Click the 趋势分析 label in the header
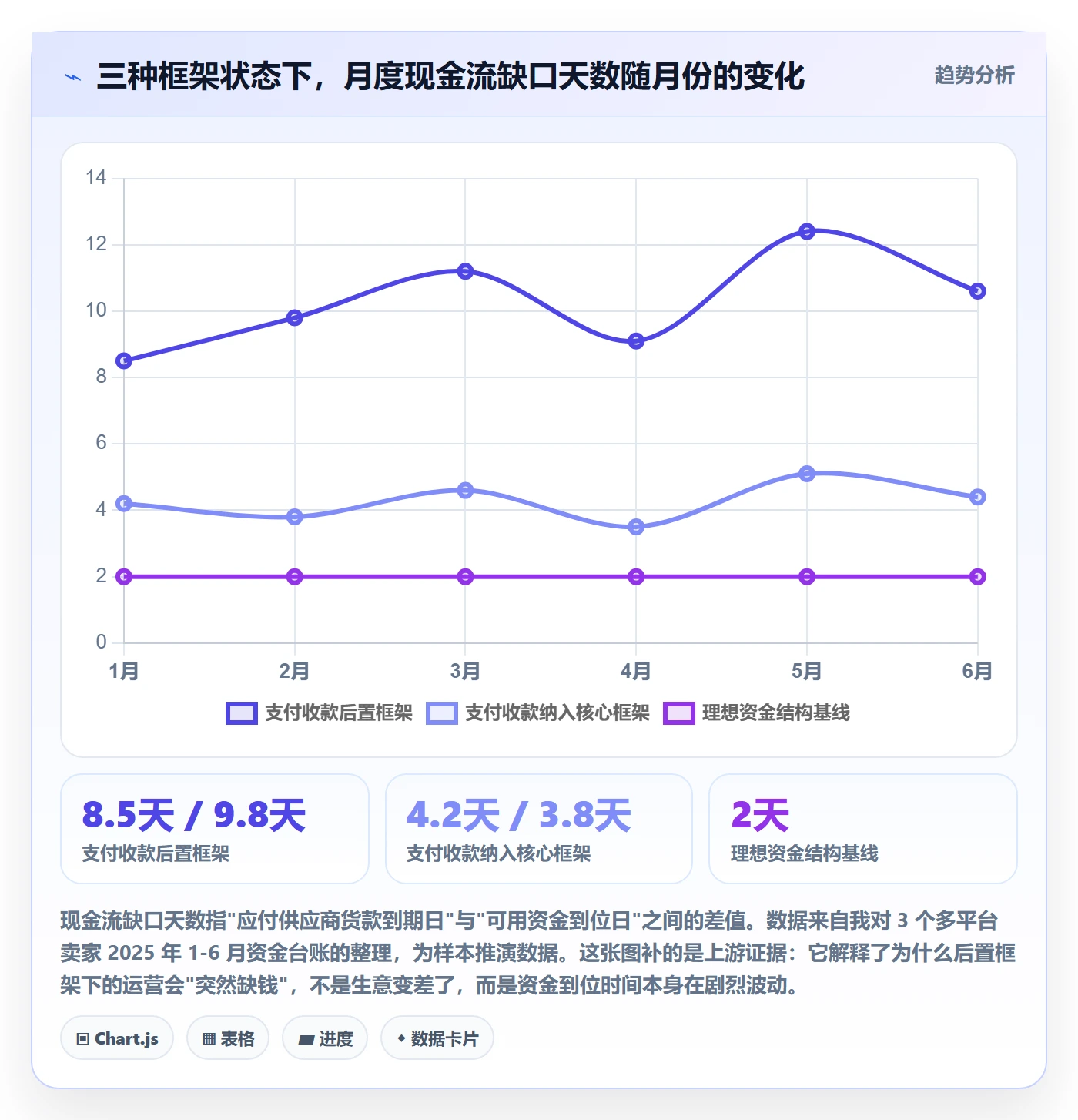Screen dimensions: 1078x1120 pos(974,75)
